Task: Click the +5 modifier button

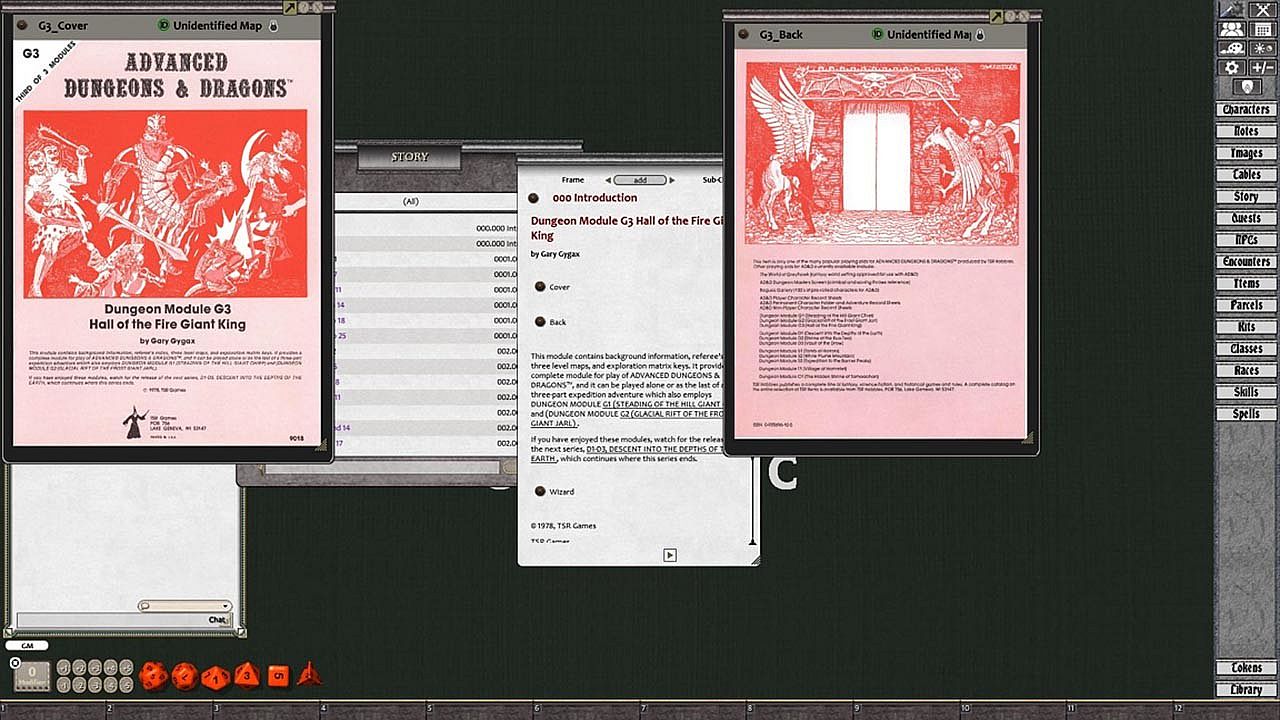Action: [126, 667]
